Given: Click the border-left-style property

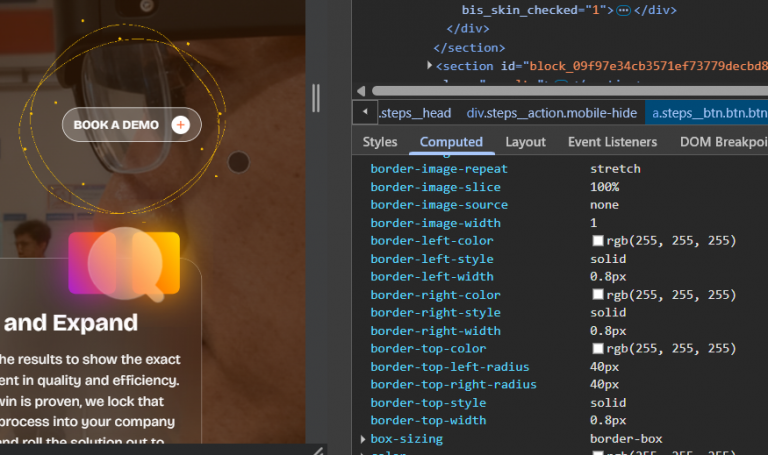Looking at the screenshot, I should click(432, 259).
